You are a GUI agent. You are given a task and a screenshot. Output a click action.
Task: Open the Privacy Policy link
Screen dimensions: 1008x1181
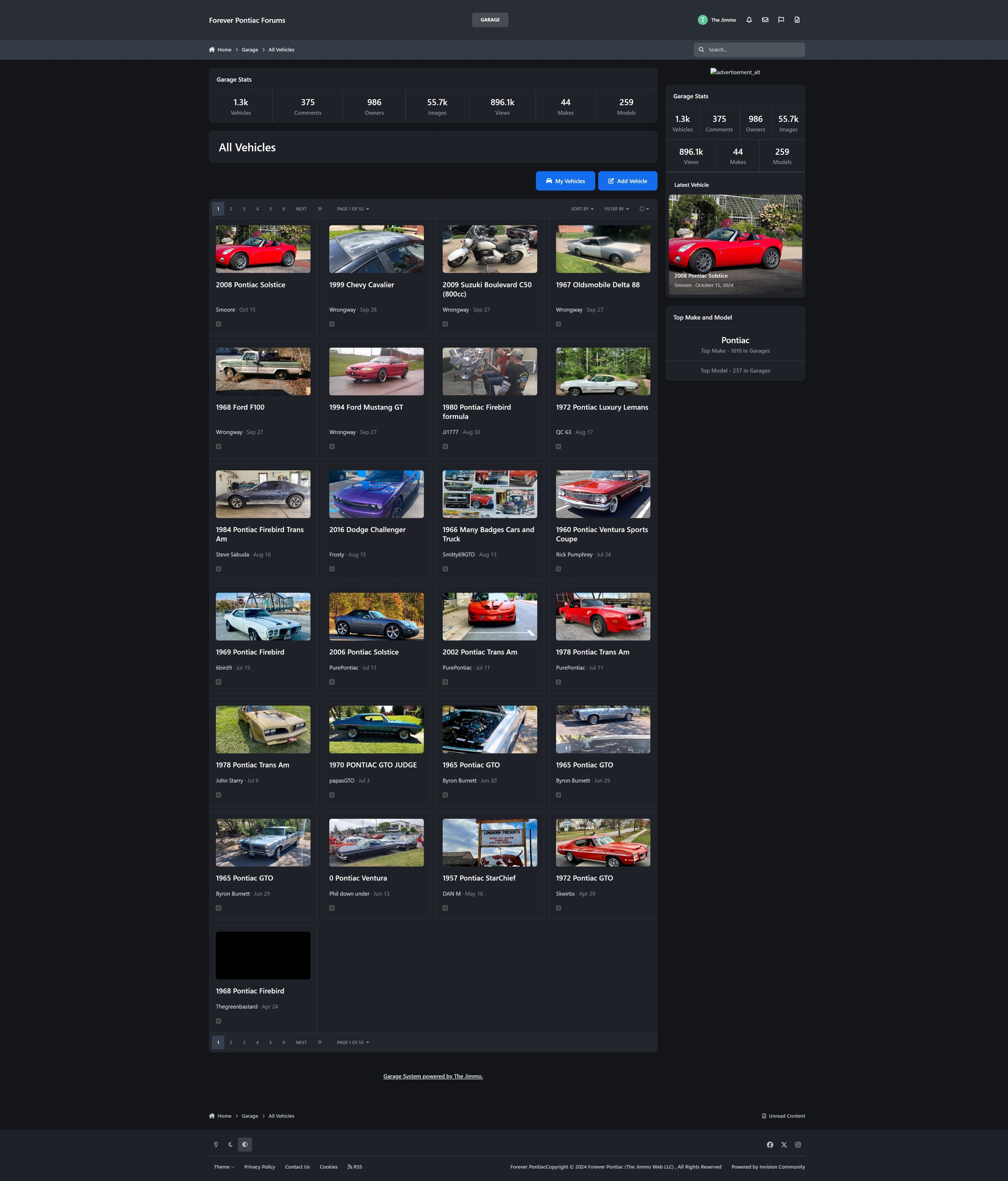coord(259,1167)
